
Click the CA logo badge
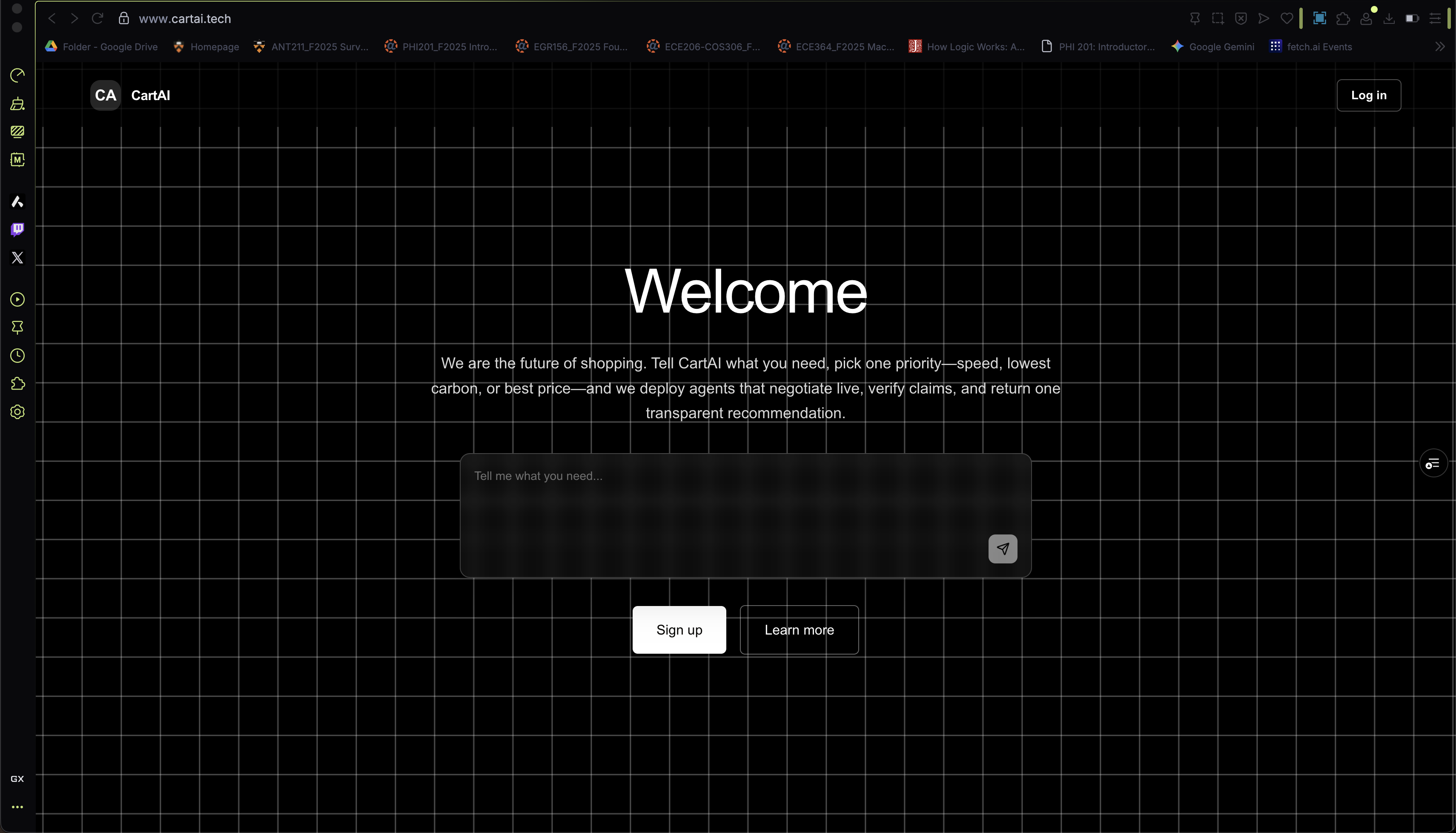(105, 95)
